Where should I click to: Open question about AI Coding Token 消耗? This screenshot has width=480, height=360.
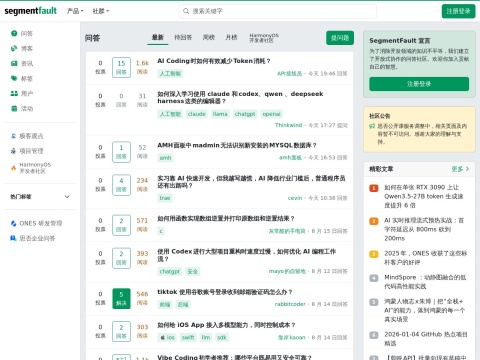pyautogui.click(x=214, y=61)
